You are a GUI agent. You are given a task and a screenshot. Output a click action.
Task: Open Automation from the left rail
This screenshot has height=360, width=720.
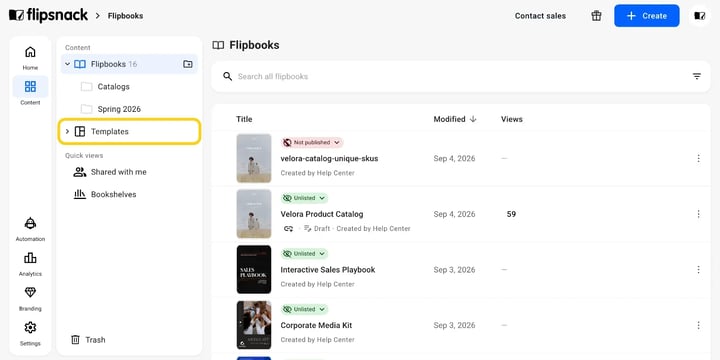coord(30,229)
